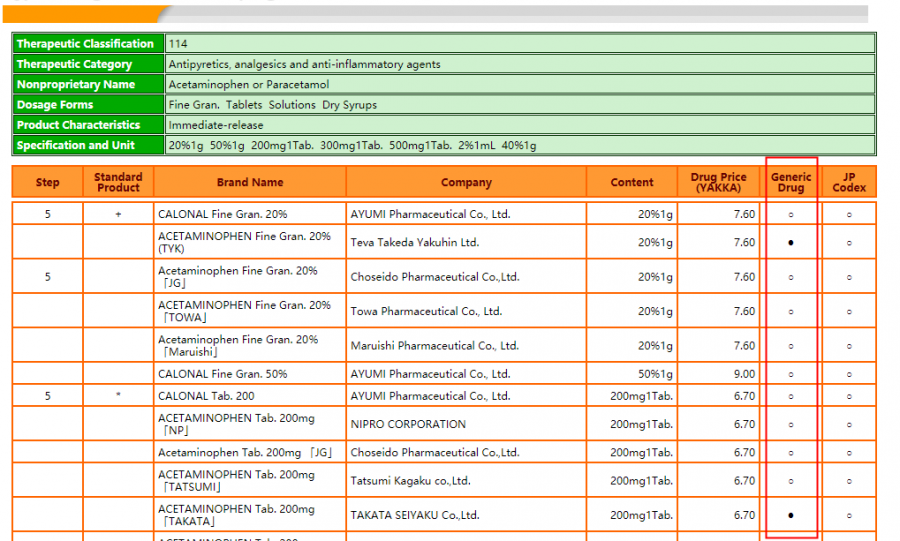Click the 9.00 drug price cell
Screen dimensions: 900x541
click(x=743, y=374)
